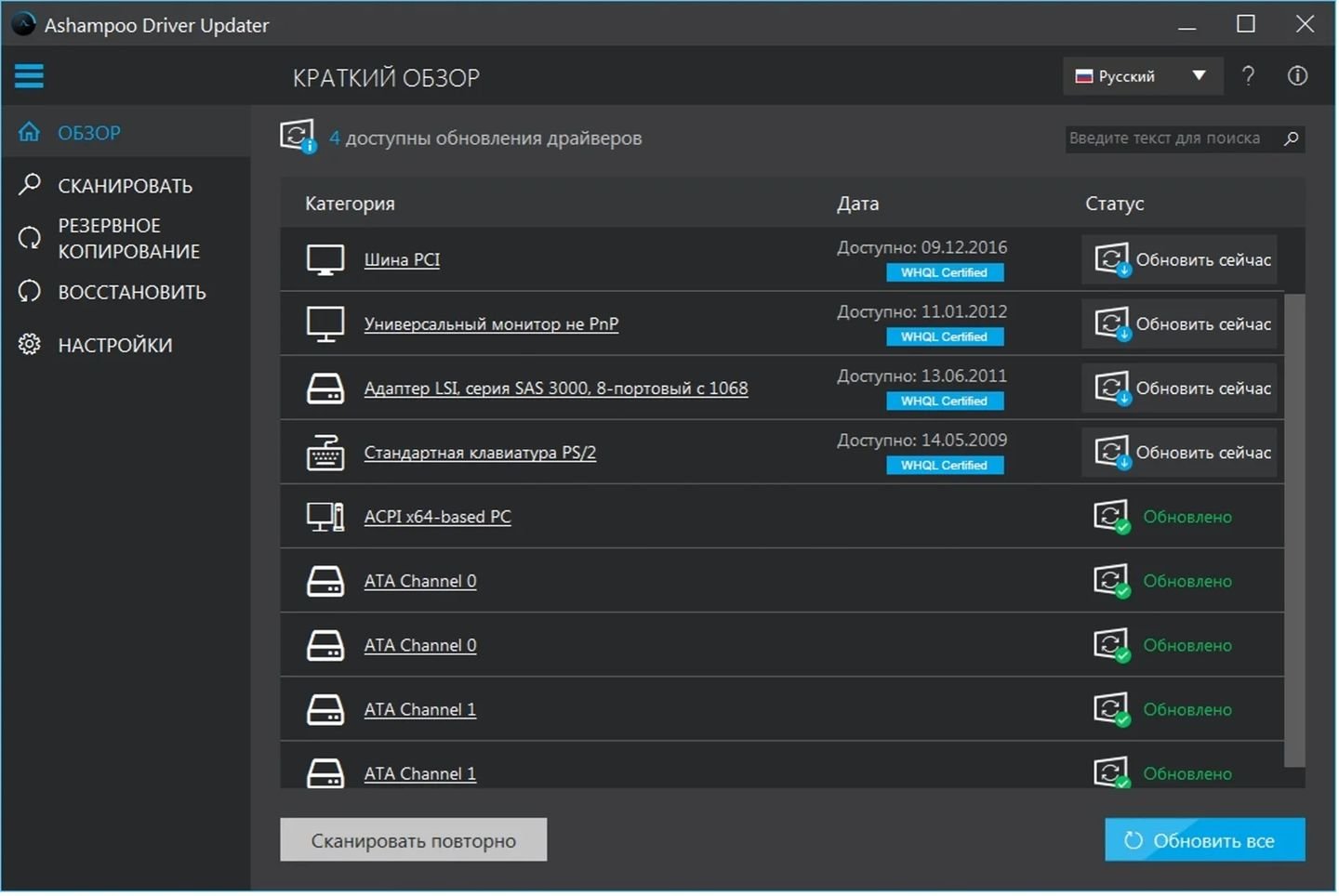This screenshot has height=896, width=1339.
Task: Click Обновлено status of ACPI x64-based PC
Action: [1187, 517]
